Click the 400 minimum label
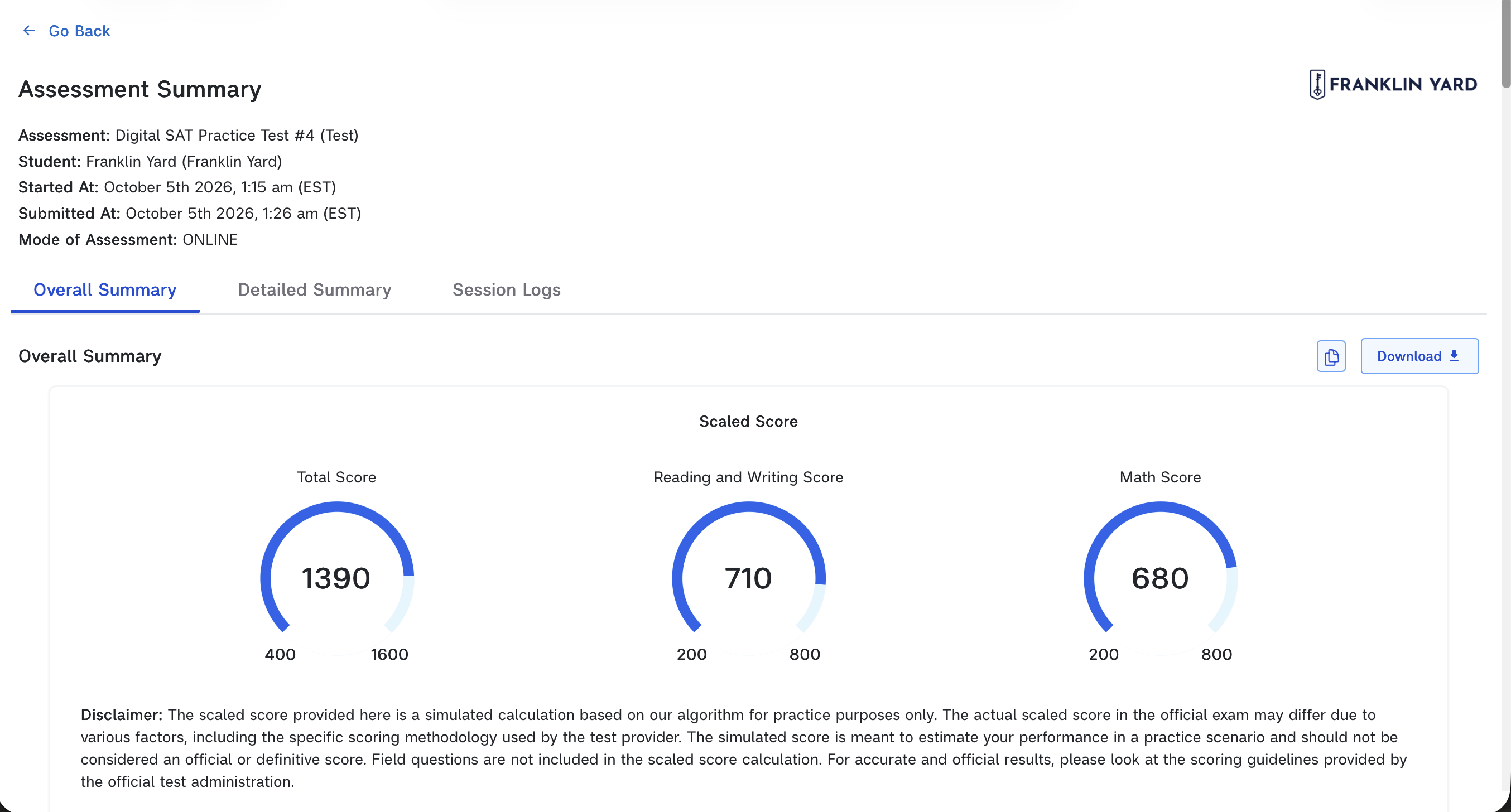The height and width of the screenshot is (812, 1511). pos(280,654)
